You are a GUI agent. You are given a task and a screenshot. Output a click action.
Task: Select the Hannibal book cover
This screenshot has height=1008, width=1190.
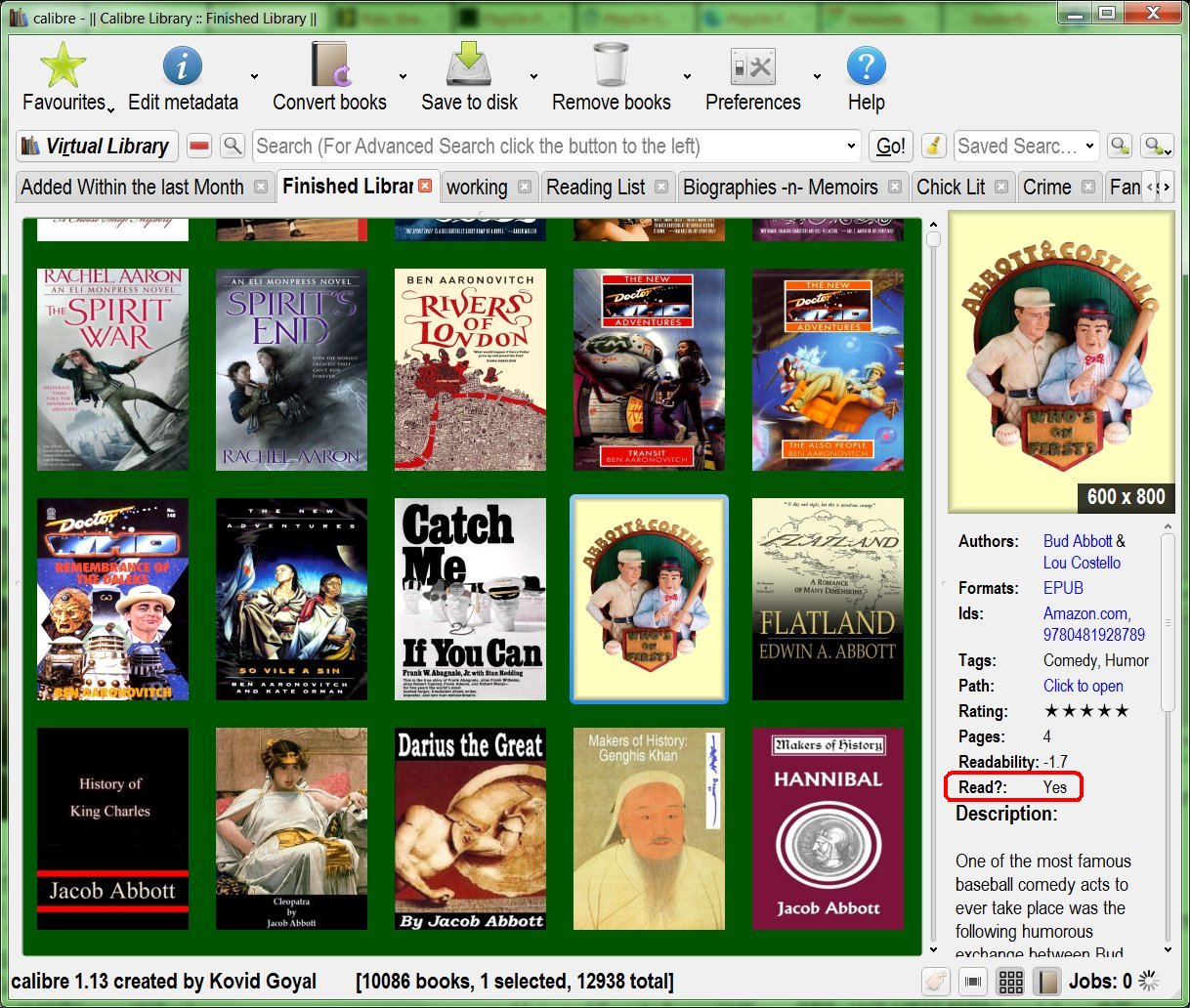[828, 828]
